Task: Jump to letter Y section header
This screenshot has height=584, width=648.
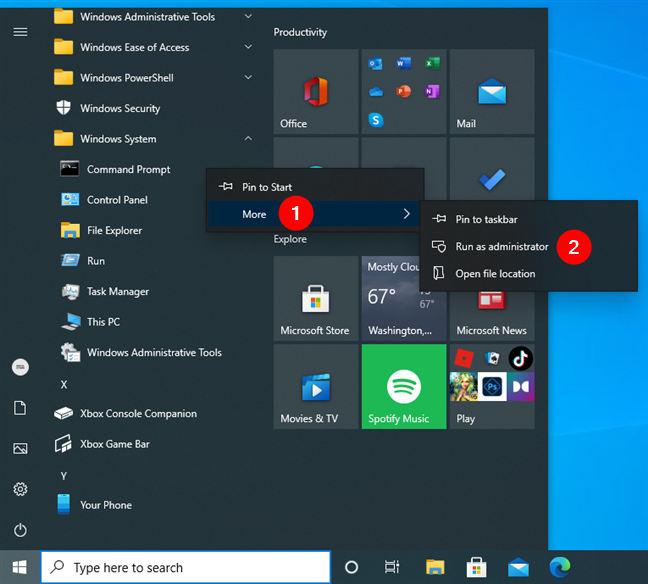Action: (x=64, y=476)
